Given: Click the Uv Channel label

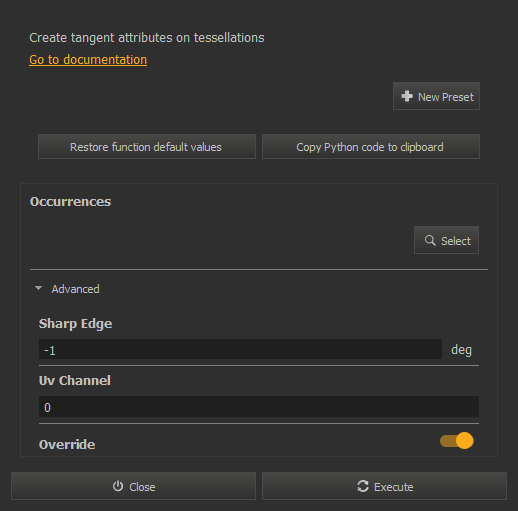Looking at the screenshot, I should (x=75, y=381).
